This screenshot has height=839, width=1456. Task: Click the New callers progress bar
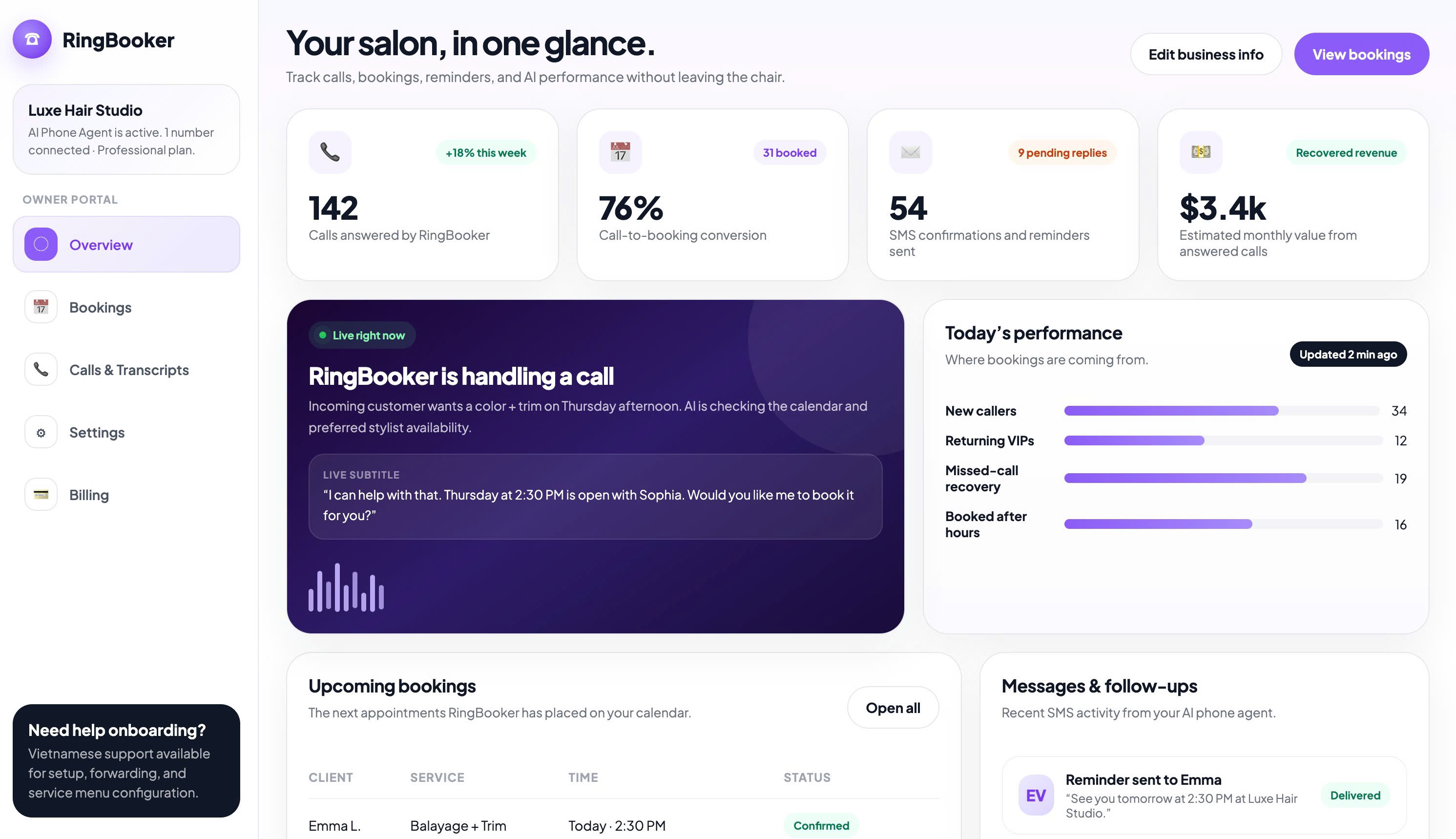pyautogui.click(x=1221, y=411)
